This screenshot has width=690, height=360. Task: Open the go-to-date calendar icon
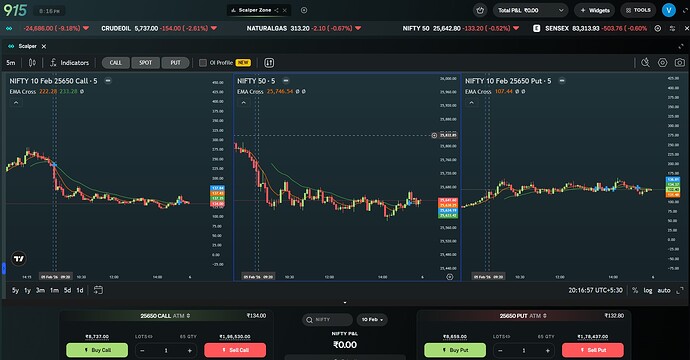(x=98, y=290)
